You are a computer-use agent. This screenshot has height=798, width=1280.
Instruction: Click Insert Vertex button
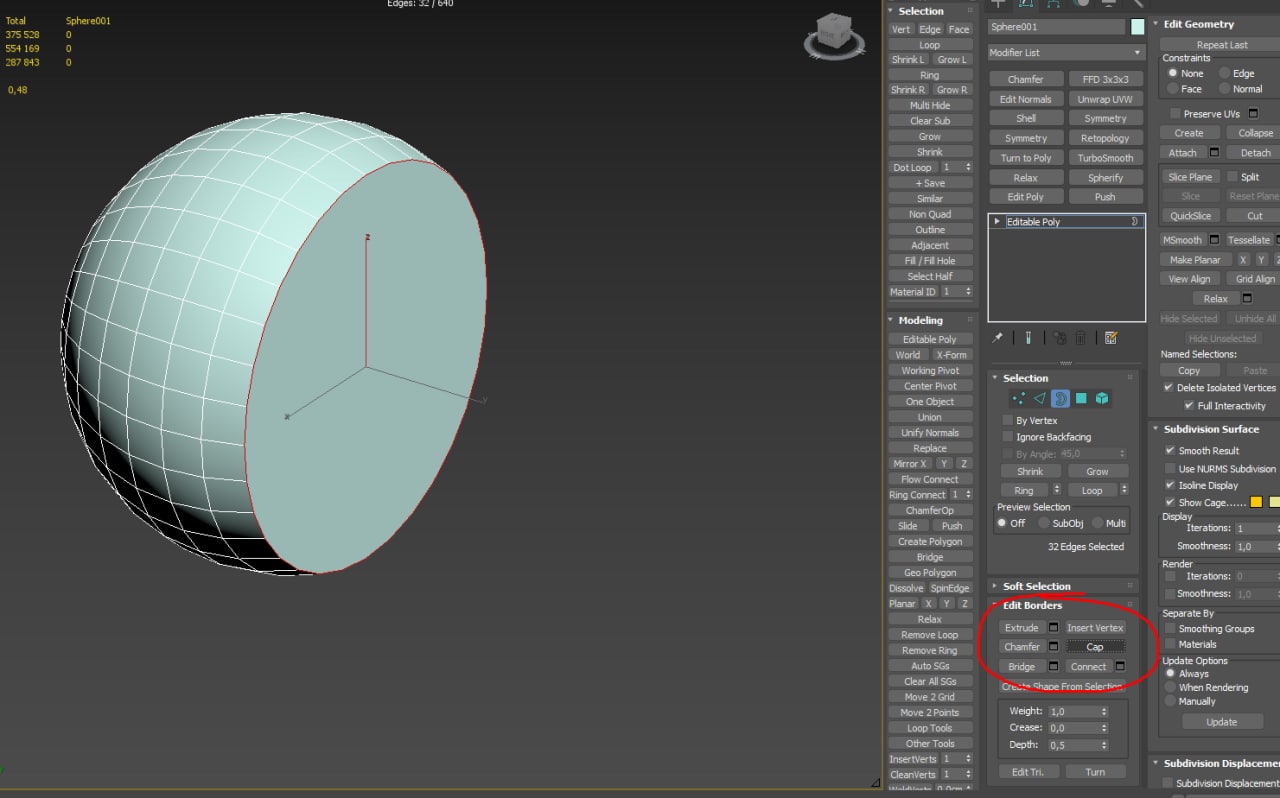point(1095,628)
